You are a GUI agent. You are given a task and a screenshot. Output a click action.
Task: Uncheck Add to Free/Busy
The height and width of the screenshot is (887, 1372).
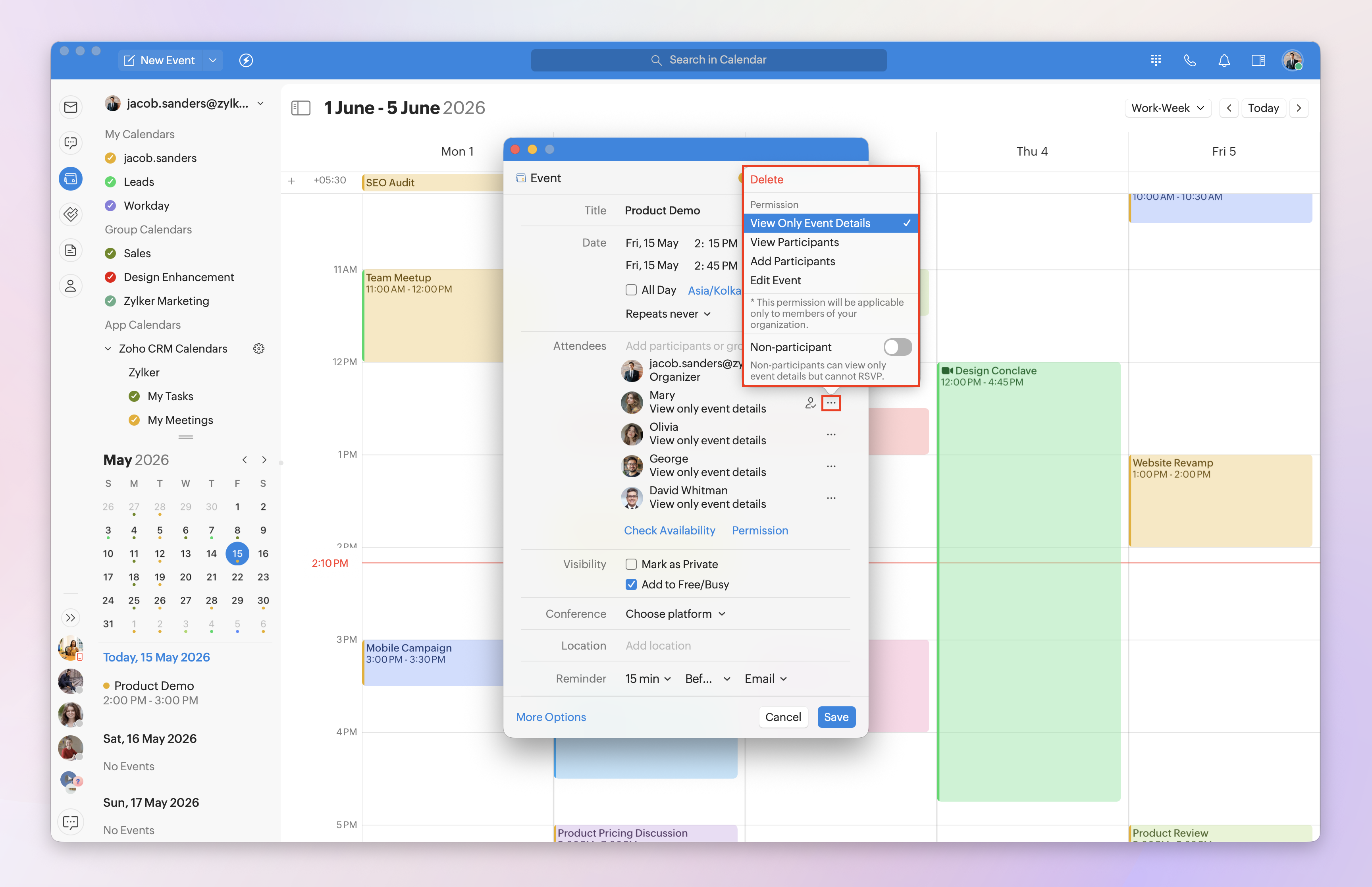[631, 584]
